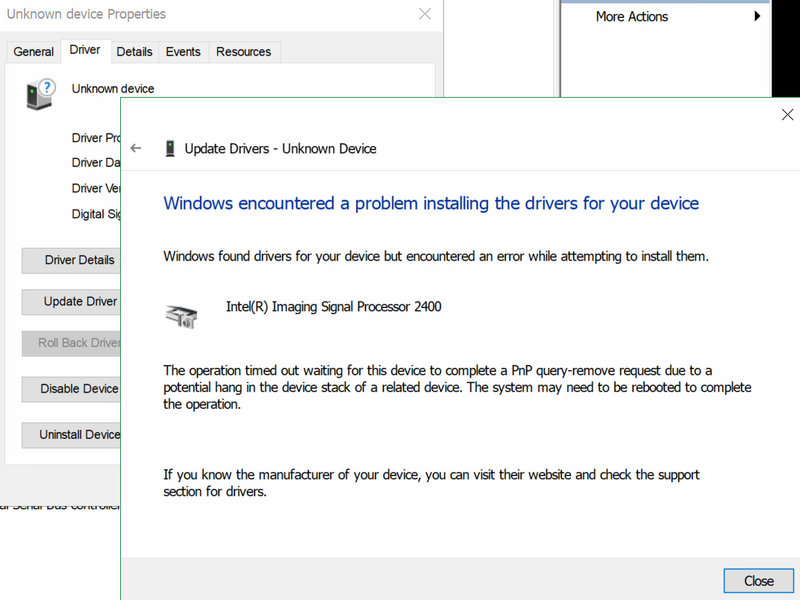Viewport: 800px width, 600px height.
Task: Click the 'Windows encountered a problem' heading
Action: click(x=431, y=204)
